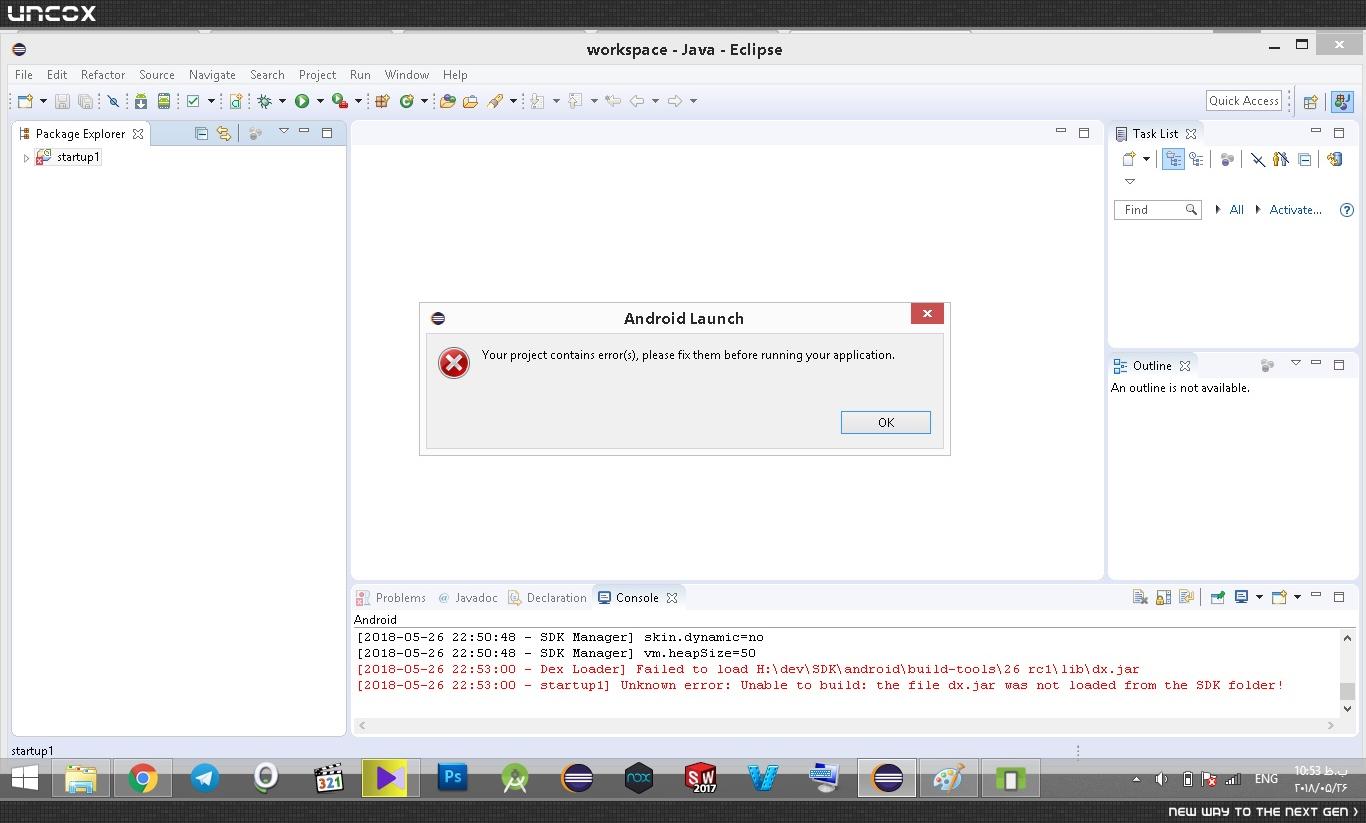Screen dimensions: 1366x823
Task: Toggle Word Wrap in Console
Action: tap(1187, 597)
